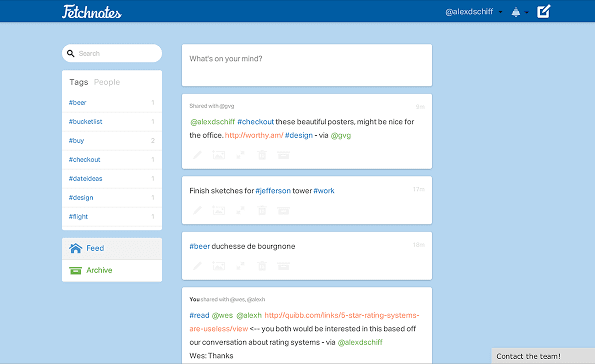Viewport: 595px width, 364px height.
Task: Filter by the #beer tag in sidebar
Action: click(x=112, y=102)
